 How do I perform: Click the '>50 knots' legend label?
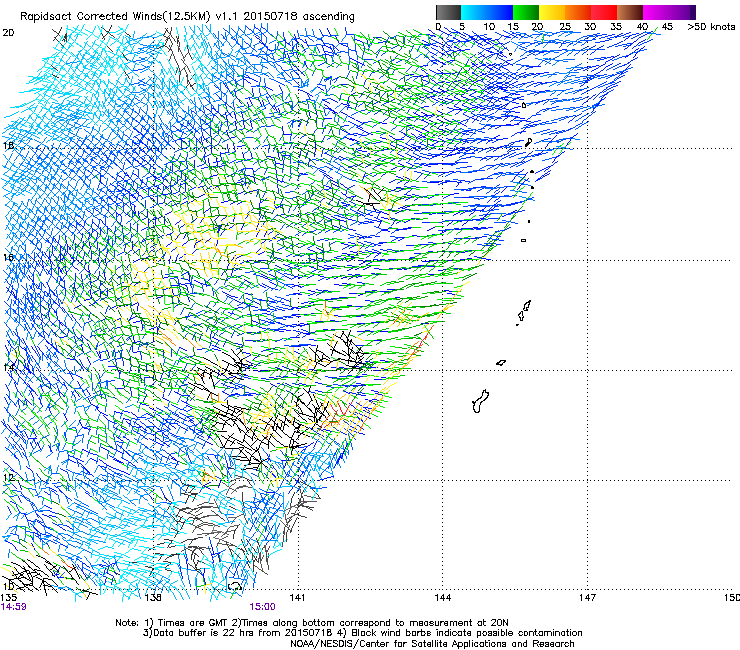point(711,26)
